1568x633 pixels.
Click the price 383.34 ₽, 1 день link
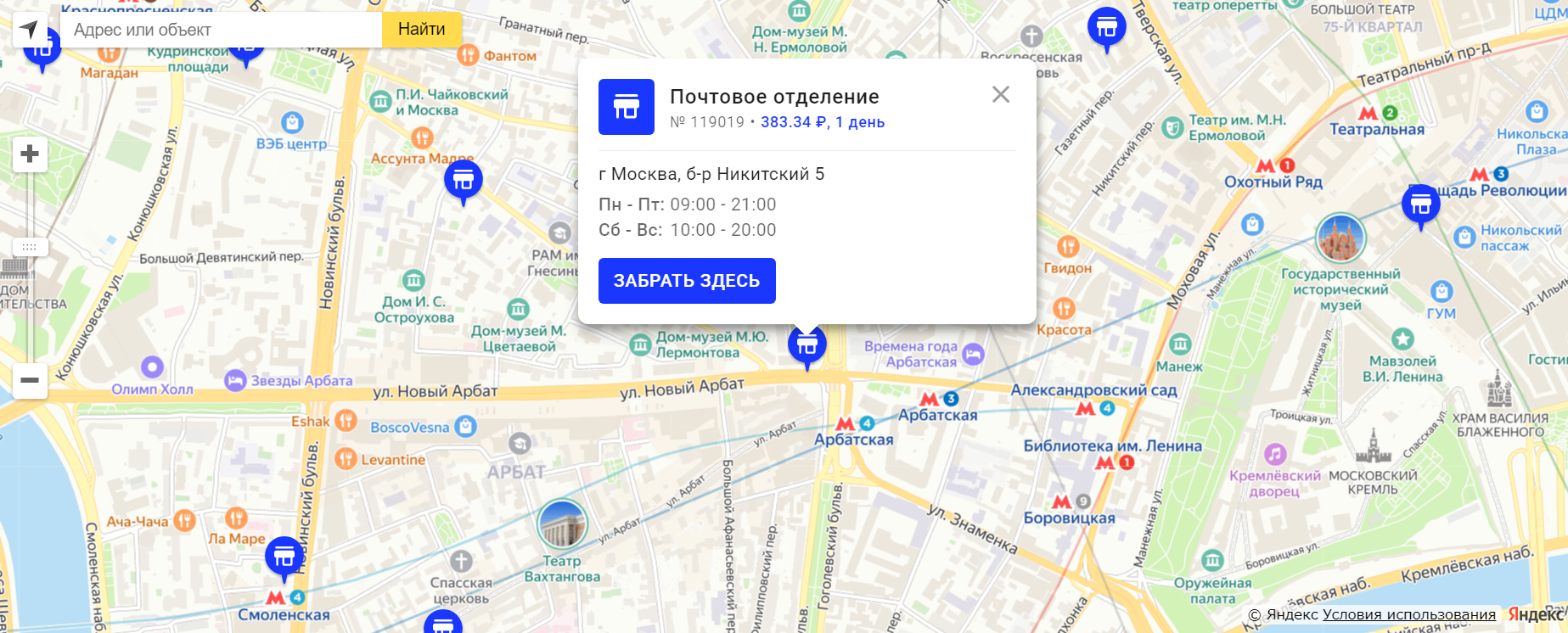coord(822,122)
